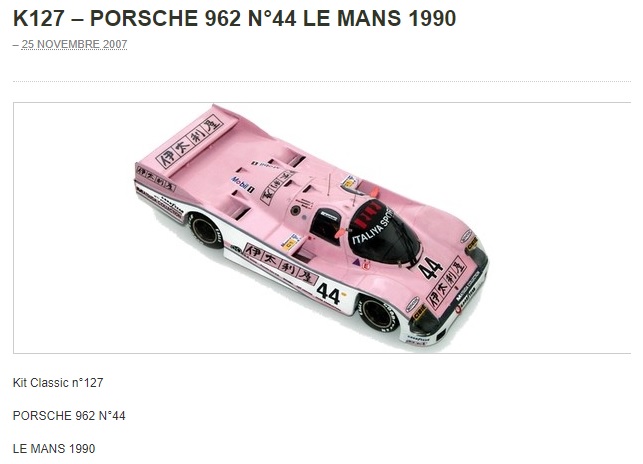Viewport: 643px width, 464px height.
Task: Click the front wheel of the model car
Action: point(379,314)
